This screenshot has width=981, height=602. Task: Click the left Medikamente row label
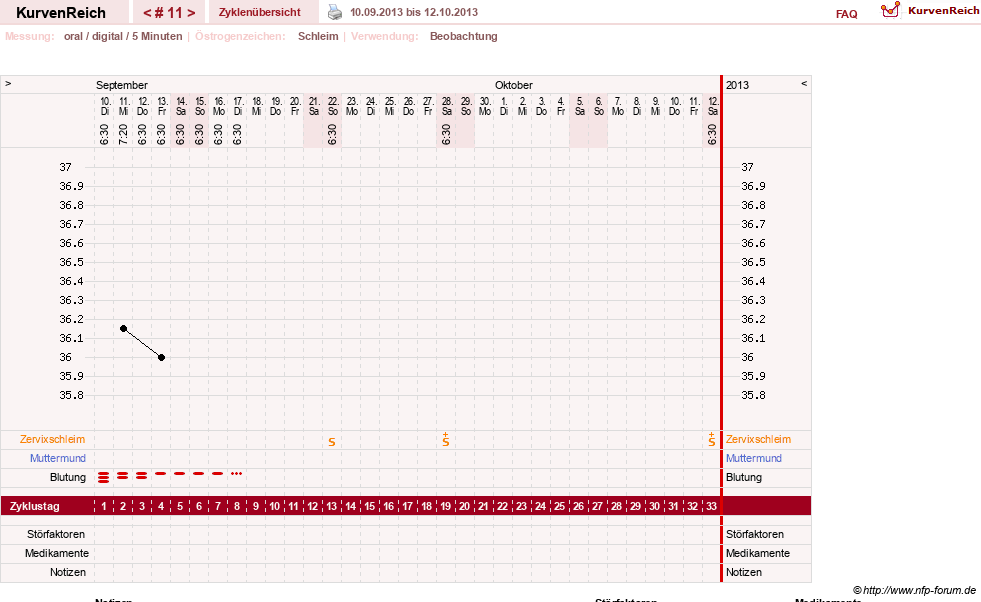click(57, 553)
